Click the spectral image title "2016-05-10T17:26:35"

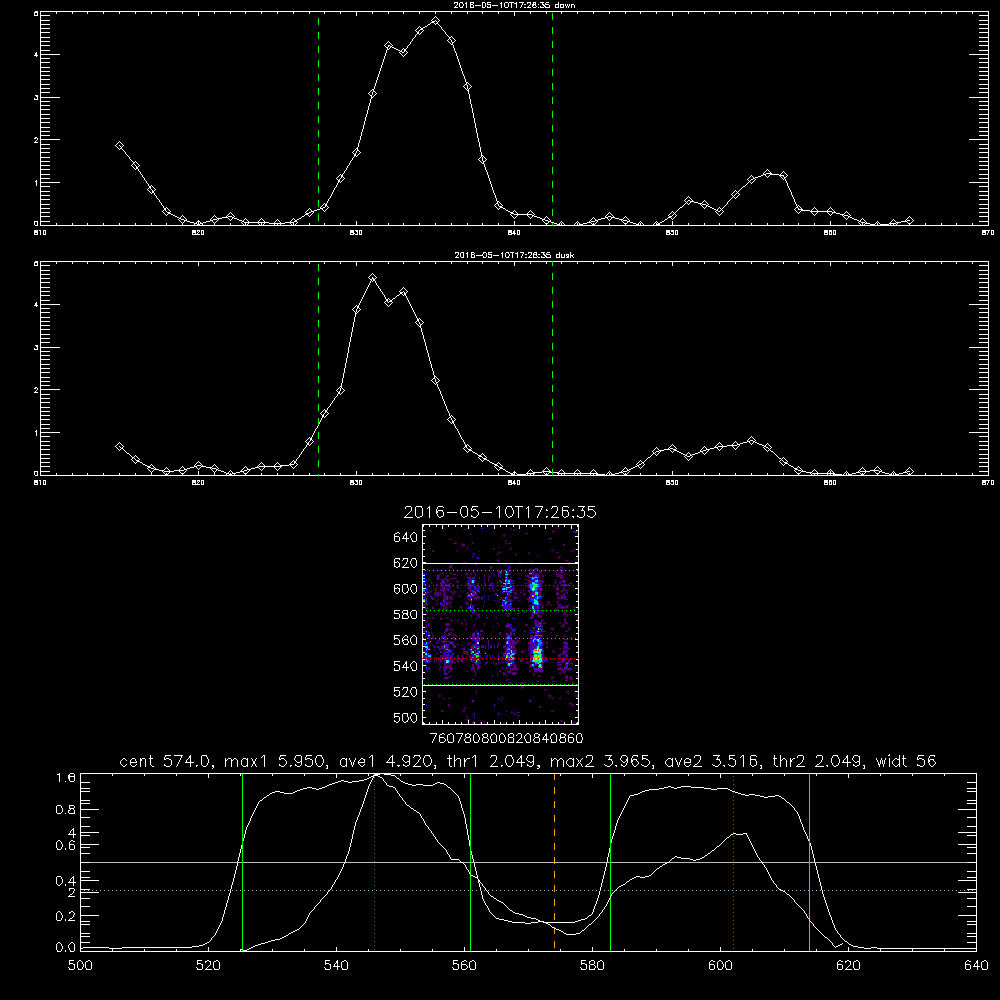pos(499,513)
